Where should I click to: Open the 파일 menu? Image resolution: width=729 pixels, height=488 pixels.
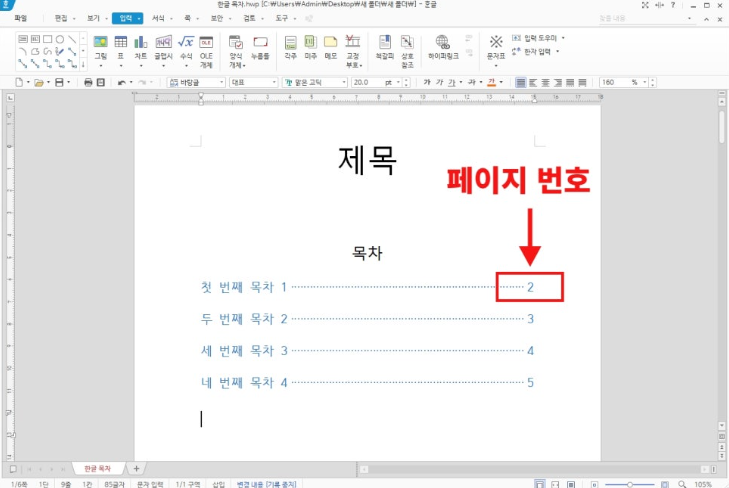pyautogui.click(x=21, y=18)
